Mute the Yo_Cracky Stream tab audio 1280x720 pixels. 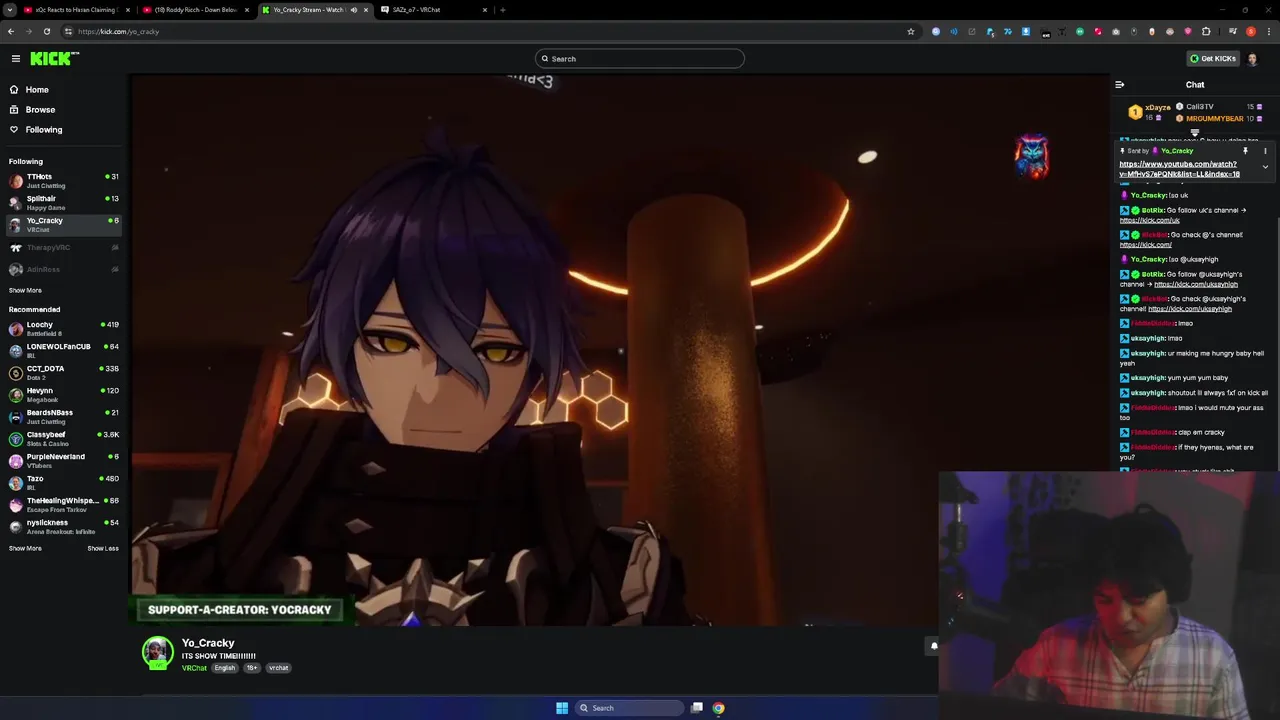pos(353,10)
